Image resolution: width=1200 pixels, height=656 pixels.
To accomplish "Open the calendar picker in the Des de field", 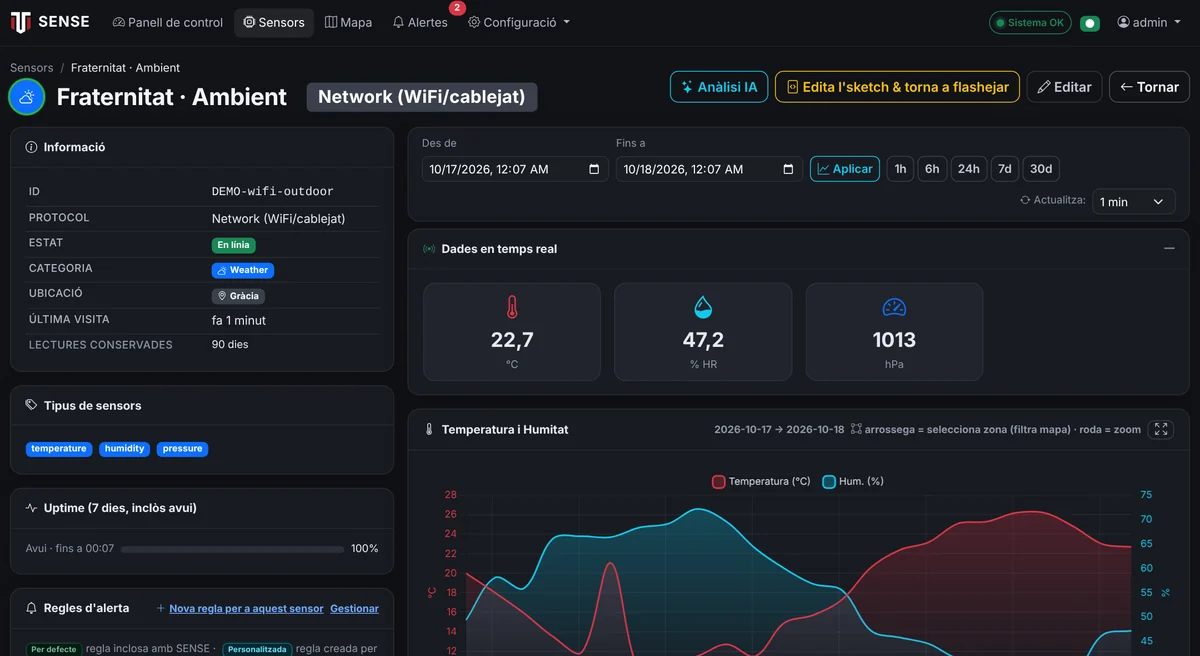I will point(594,169).
